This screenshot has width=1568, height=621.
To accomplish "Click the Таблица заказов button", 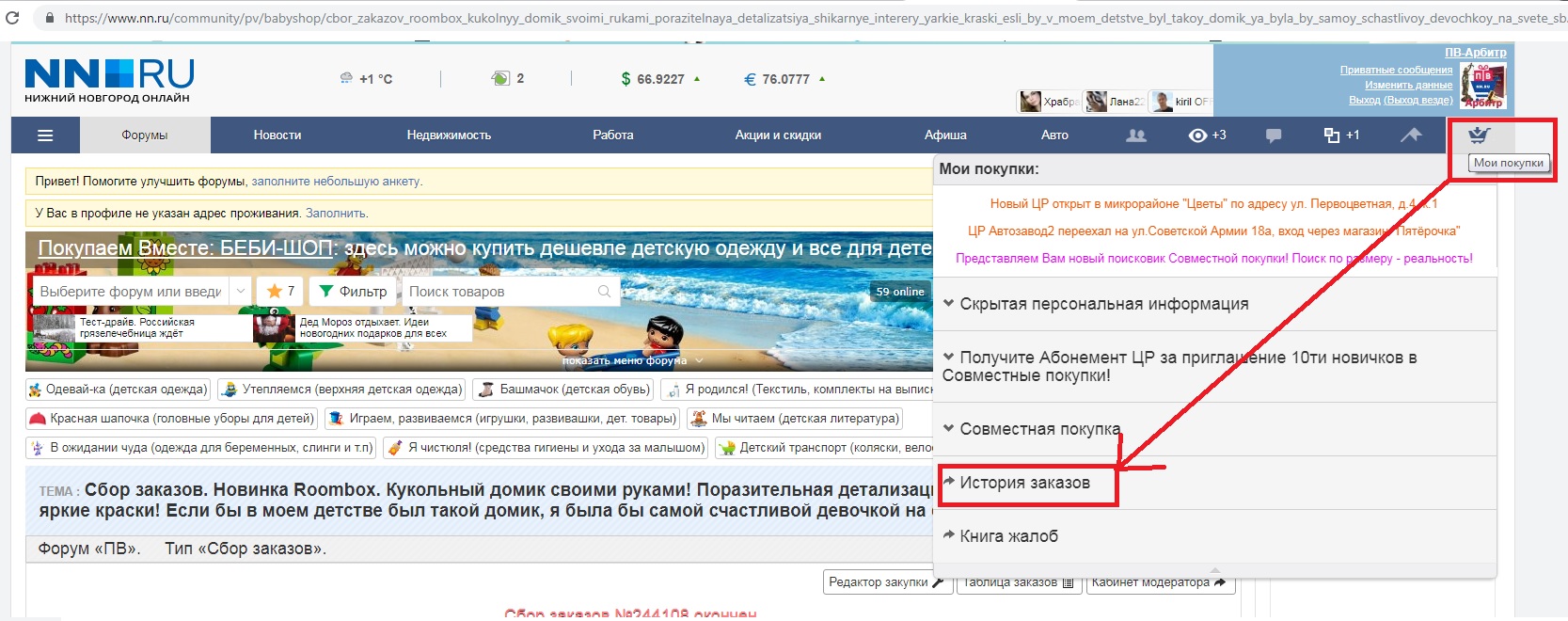I will click(1018, 582).
